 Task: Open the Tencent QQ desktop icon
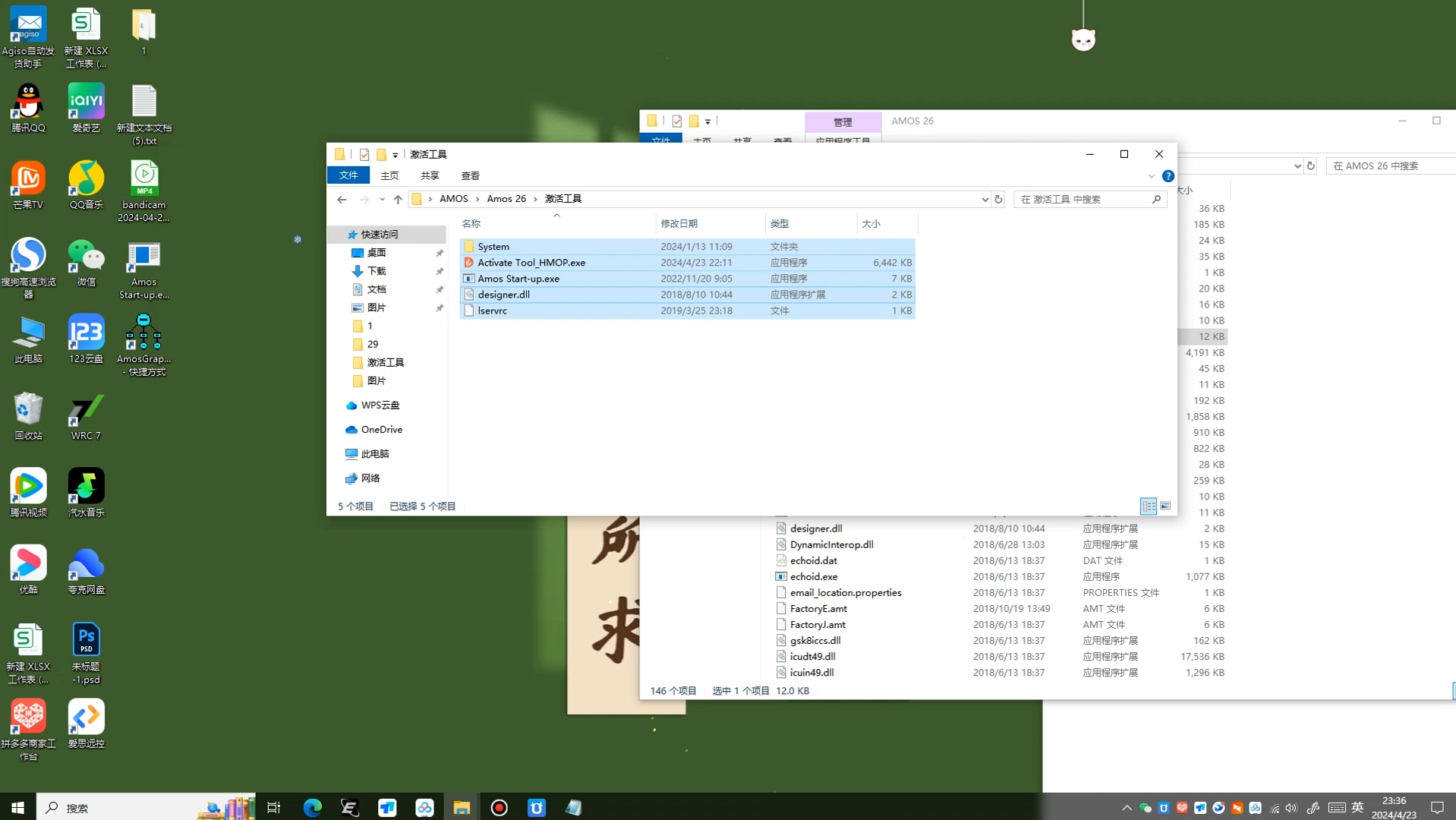click(28, 108)
